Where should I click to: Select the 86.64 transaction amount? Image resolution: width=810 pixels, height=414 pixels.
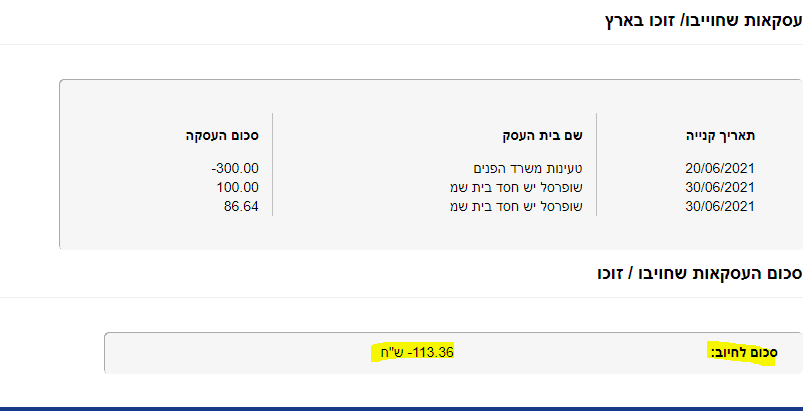241,206
